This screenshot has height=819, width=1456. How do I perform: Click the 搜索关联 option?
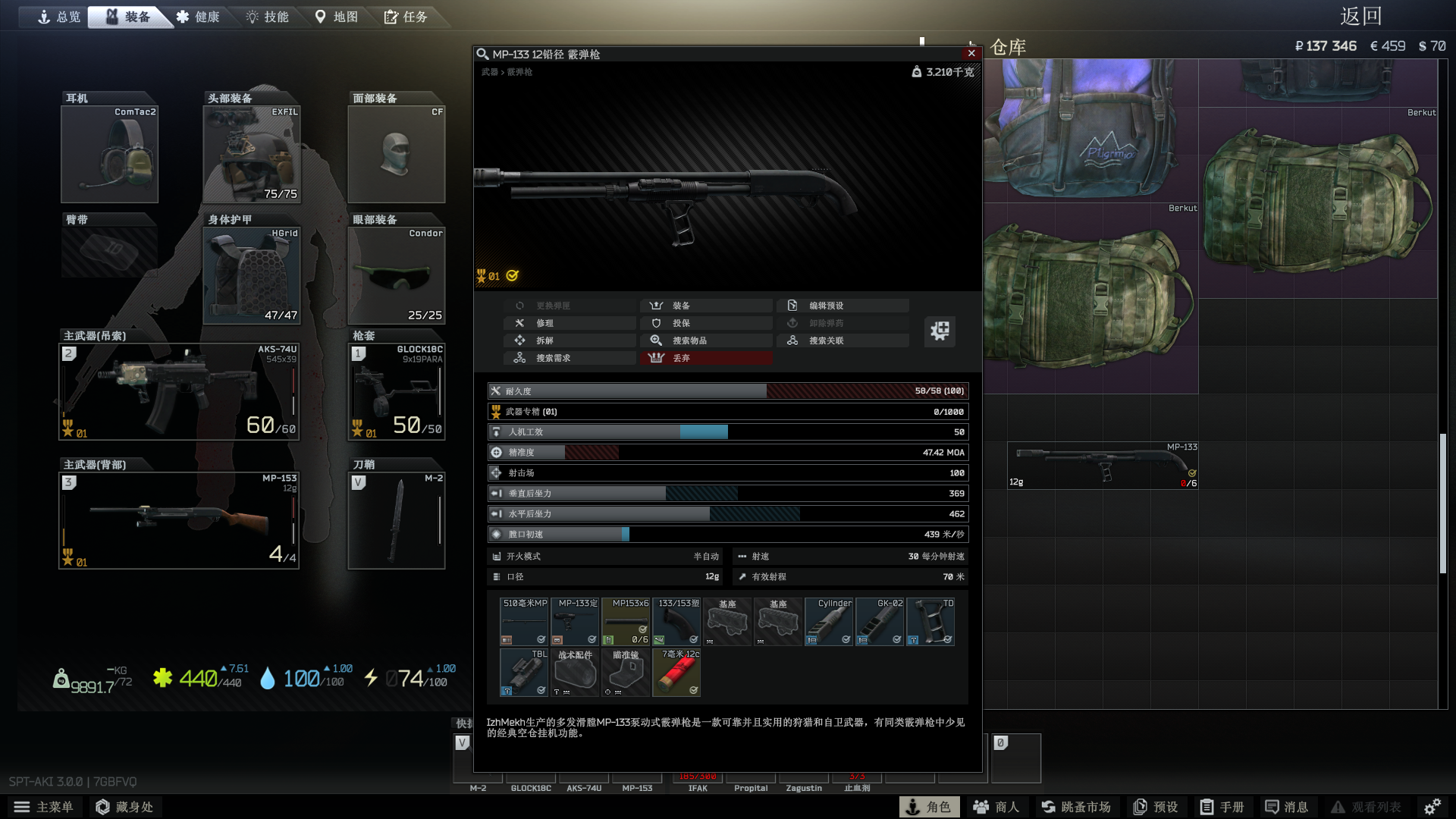point(843,340)
